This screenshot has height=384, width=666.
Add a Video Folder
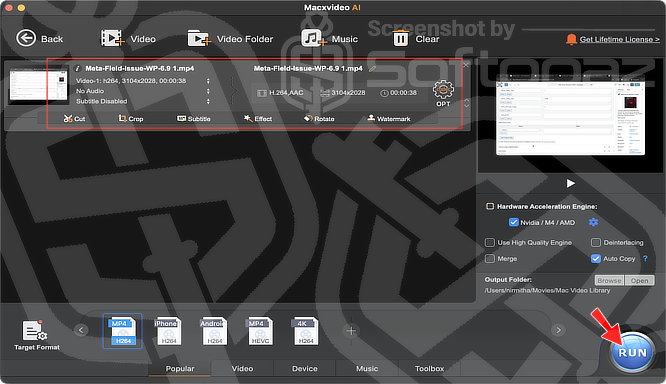pos(230,39)
